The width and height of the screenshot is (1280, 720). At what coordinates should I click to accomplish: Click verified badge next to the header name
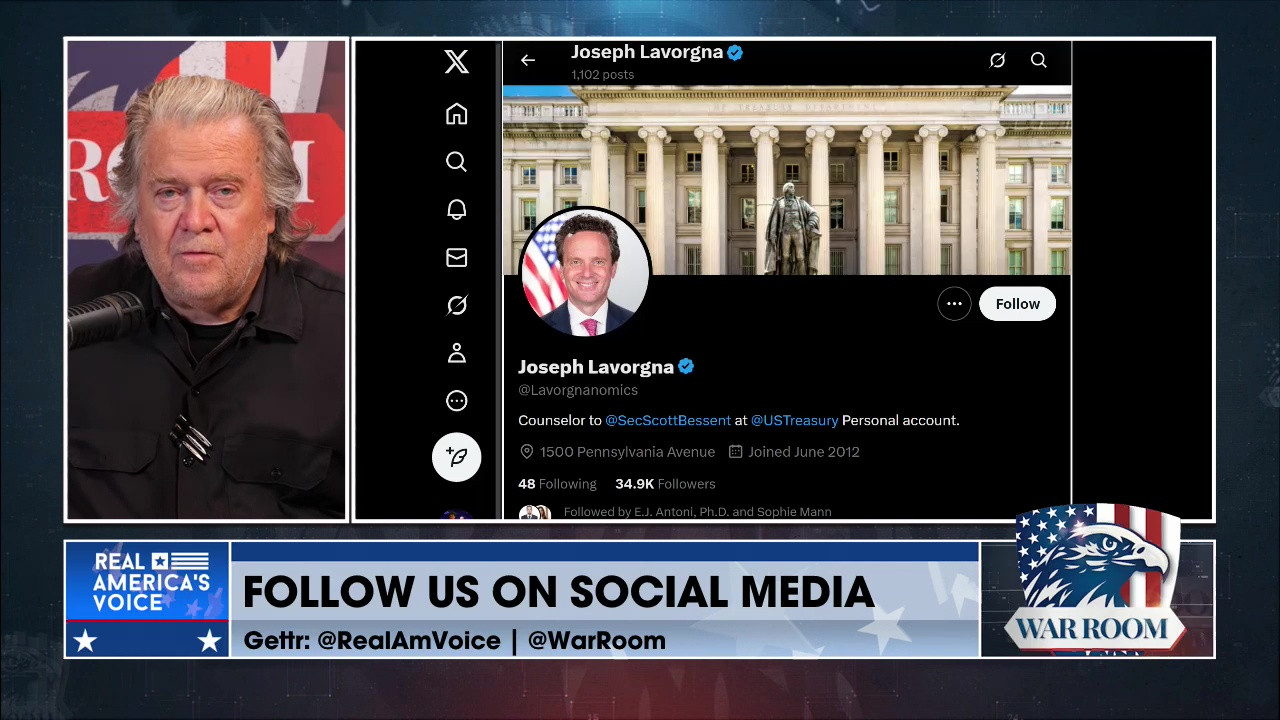[735, 52]
